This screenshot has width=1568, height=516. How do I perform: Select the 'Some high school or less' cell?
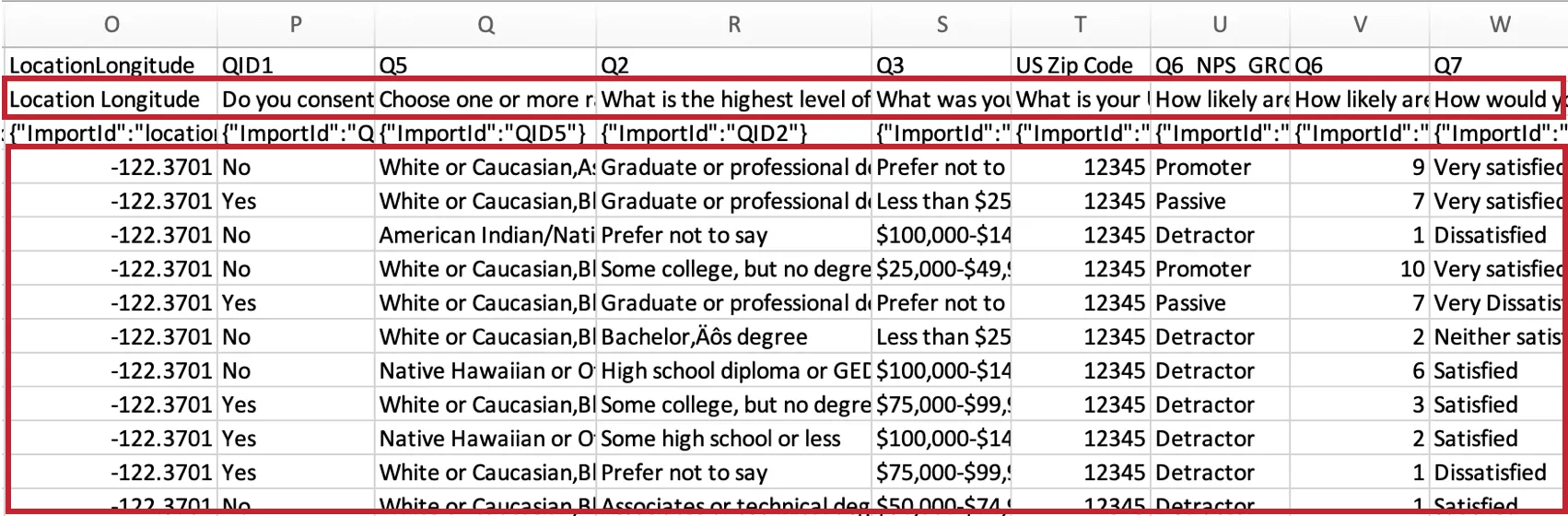(733, 439)
